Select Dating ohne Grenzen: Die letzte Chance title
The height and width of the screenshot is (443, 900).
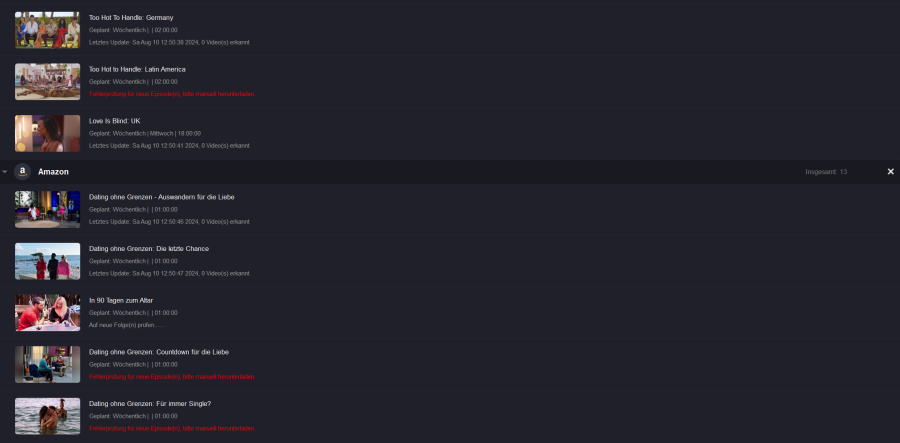coord(149,248)
